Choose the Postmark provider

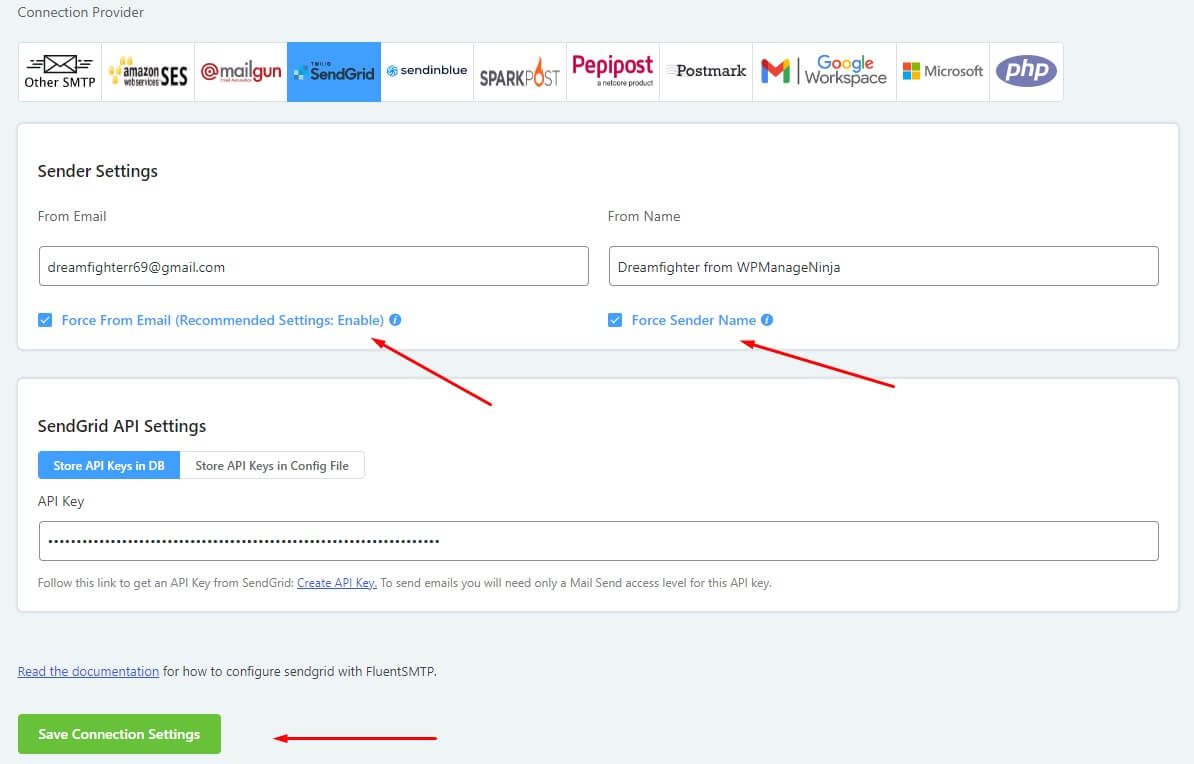[x=705, y=72]
